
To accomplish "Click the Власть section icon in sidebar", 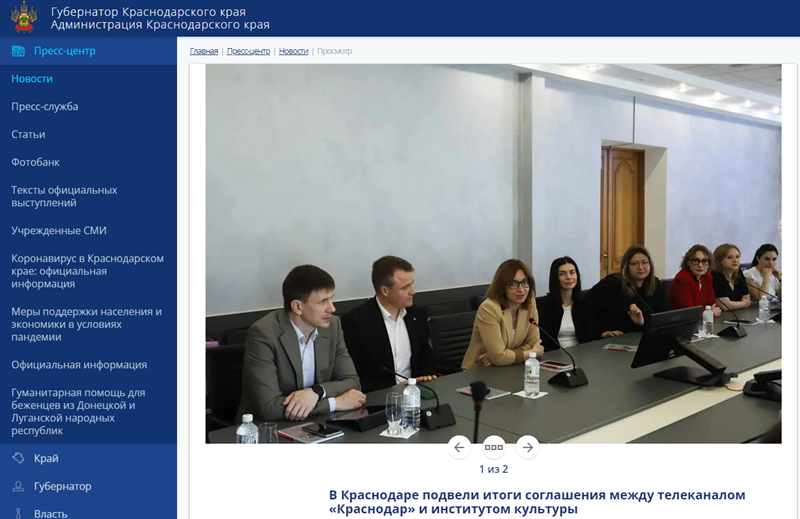I will [18, 513].
